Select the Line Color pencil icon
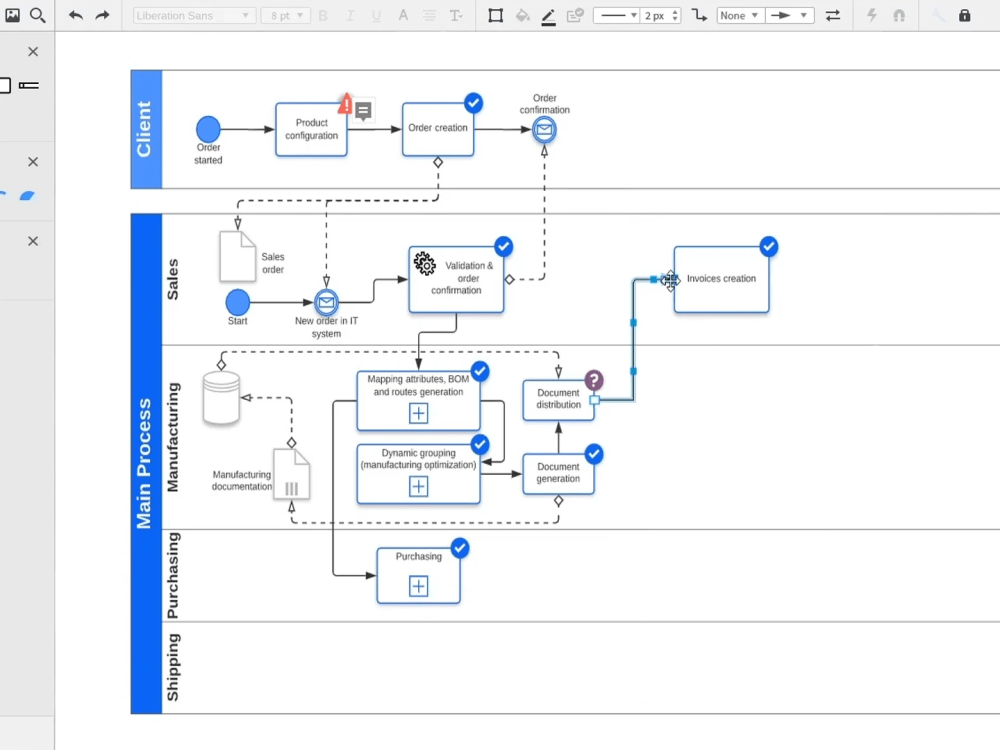 point(548,15)
